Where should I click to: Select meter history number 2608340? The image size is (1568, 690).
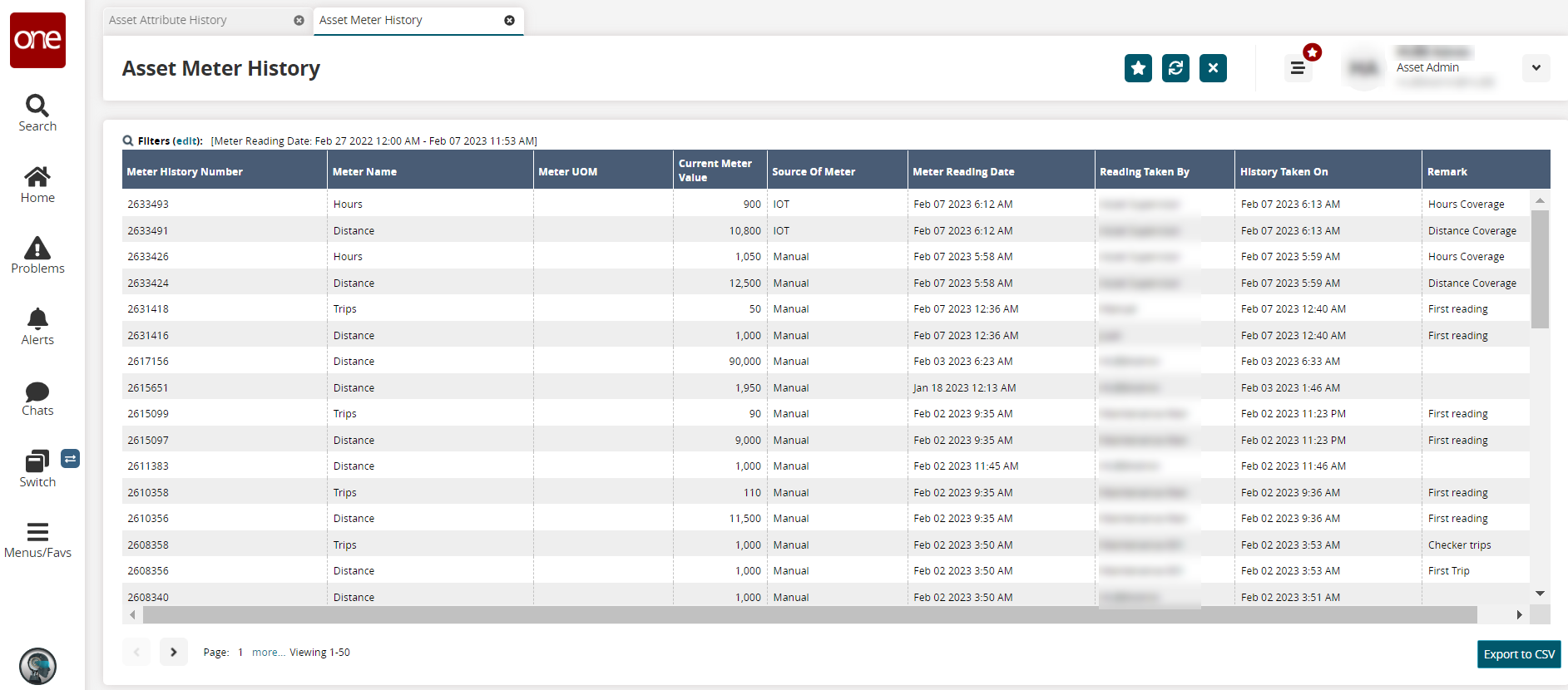click(148, 598)
